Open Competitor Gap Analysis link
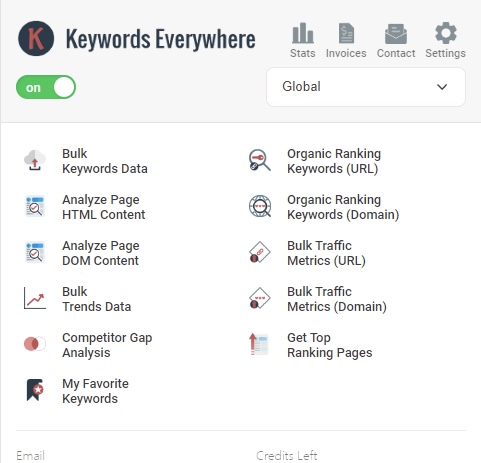 (107, 345)
